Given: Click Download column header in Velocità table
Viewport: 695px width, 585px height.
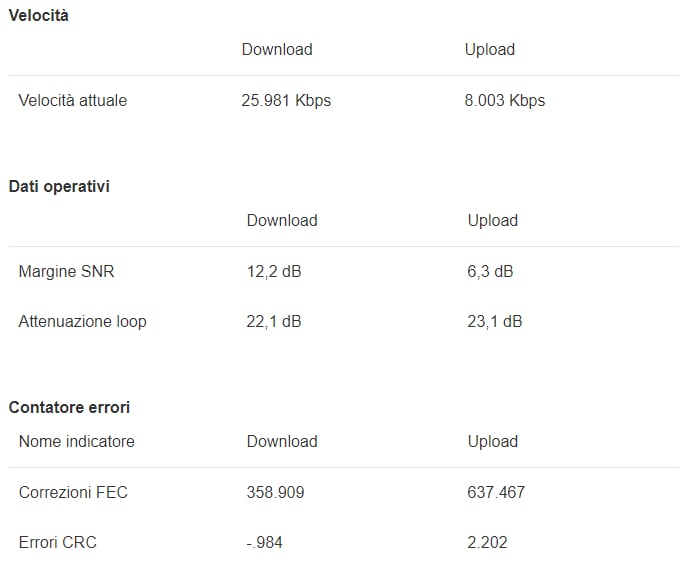Looking at the screenshot, I should [277, 49].
